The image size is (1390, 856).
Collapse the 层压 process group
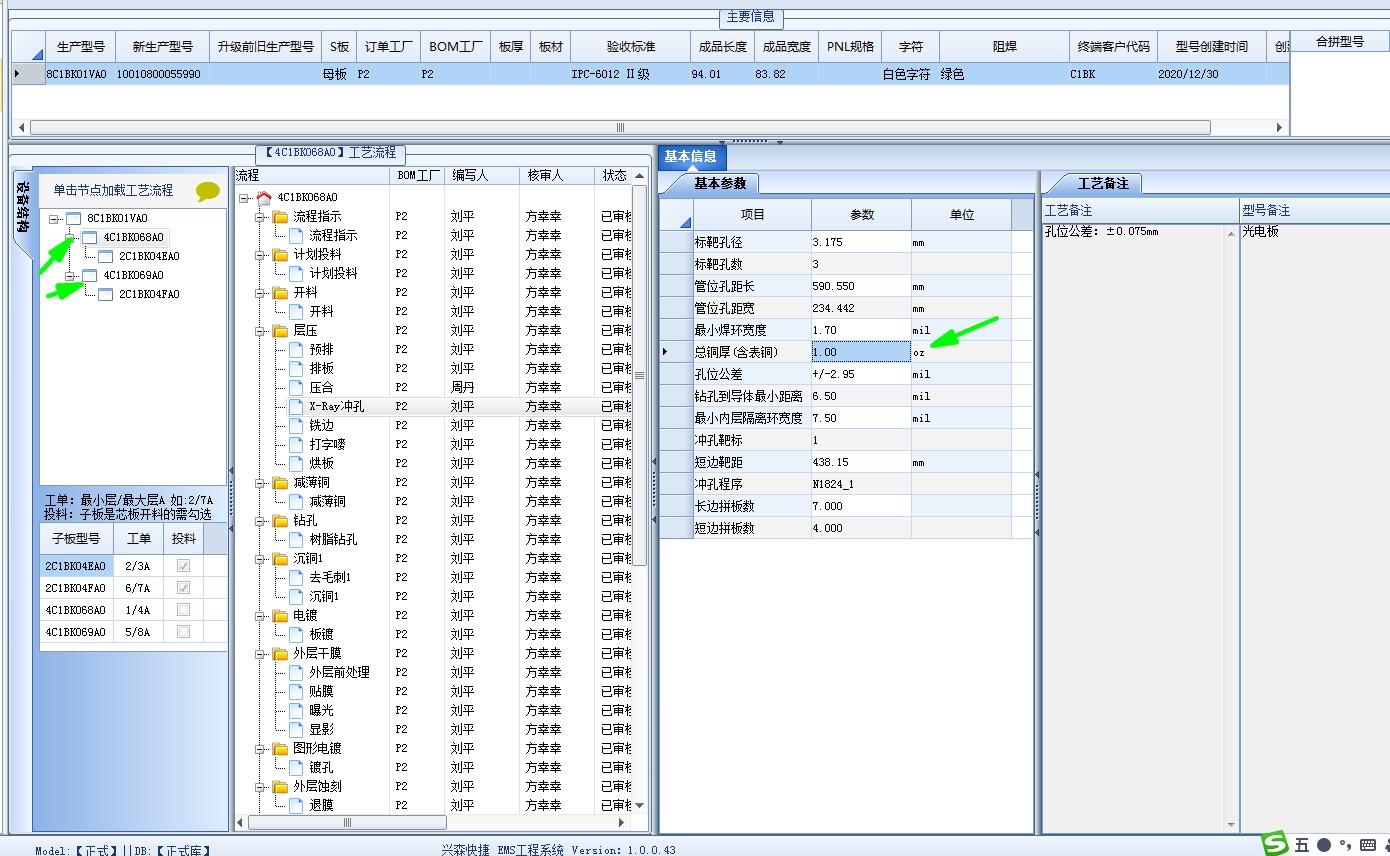[260, 330]
